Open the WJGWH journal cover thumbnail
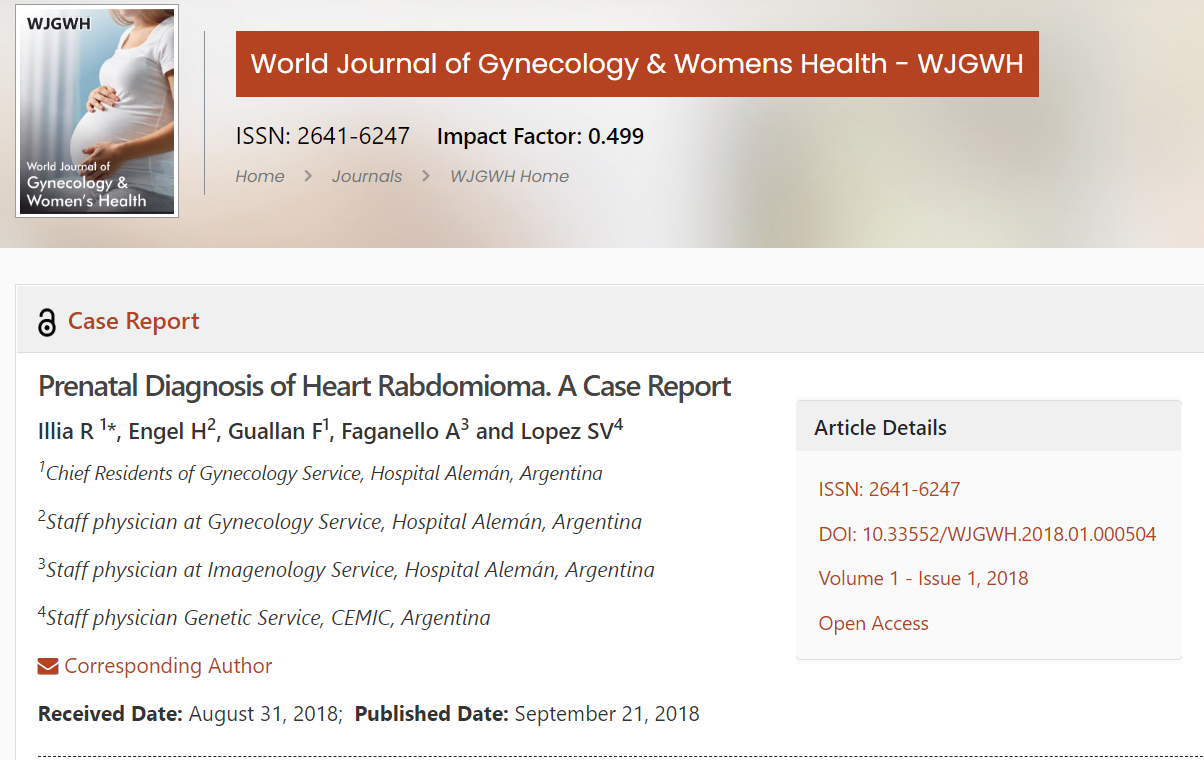 (97, 111)
